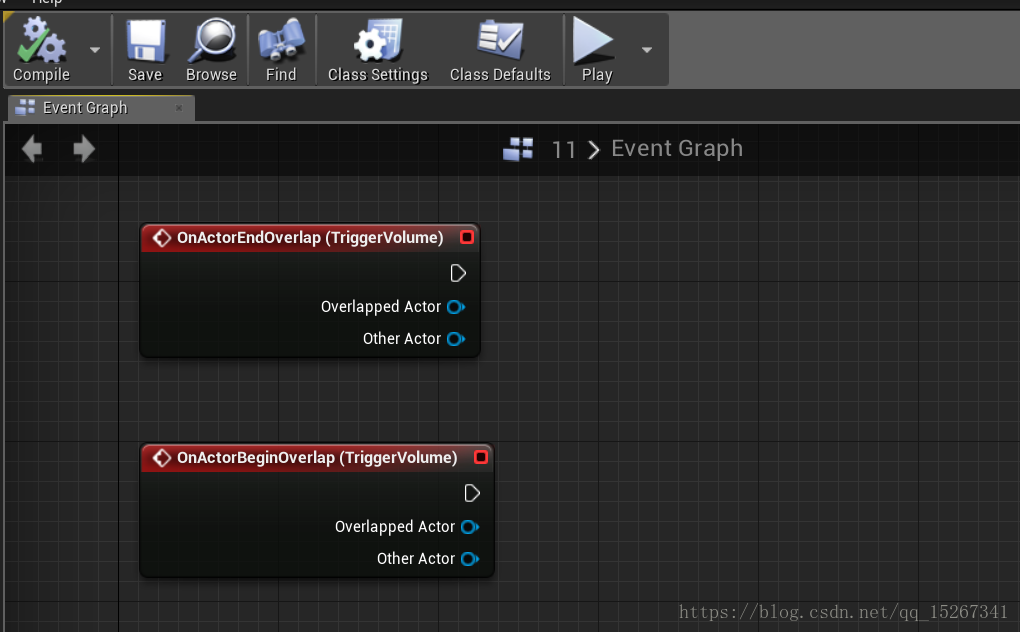The height and width of the screenshot is (632, 1020).
Task: Select the OnActorBeginOverlap (TriggerVolume) node title
Action: 317,458
